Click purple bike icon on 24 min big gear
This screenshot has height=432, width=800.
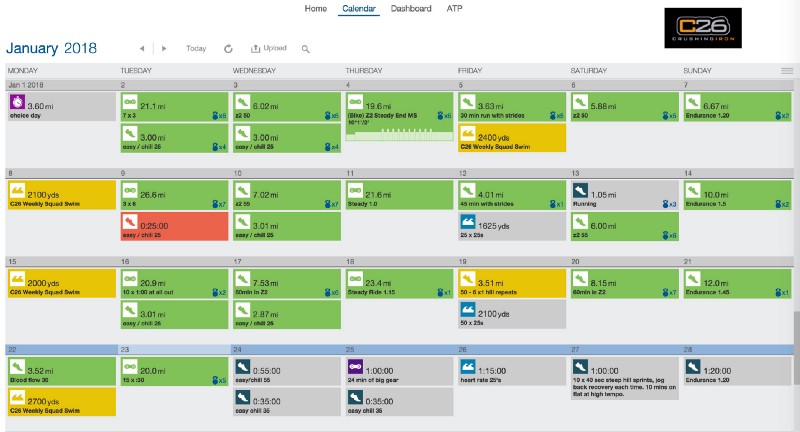pos(355,366)
